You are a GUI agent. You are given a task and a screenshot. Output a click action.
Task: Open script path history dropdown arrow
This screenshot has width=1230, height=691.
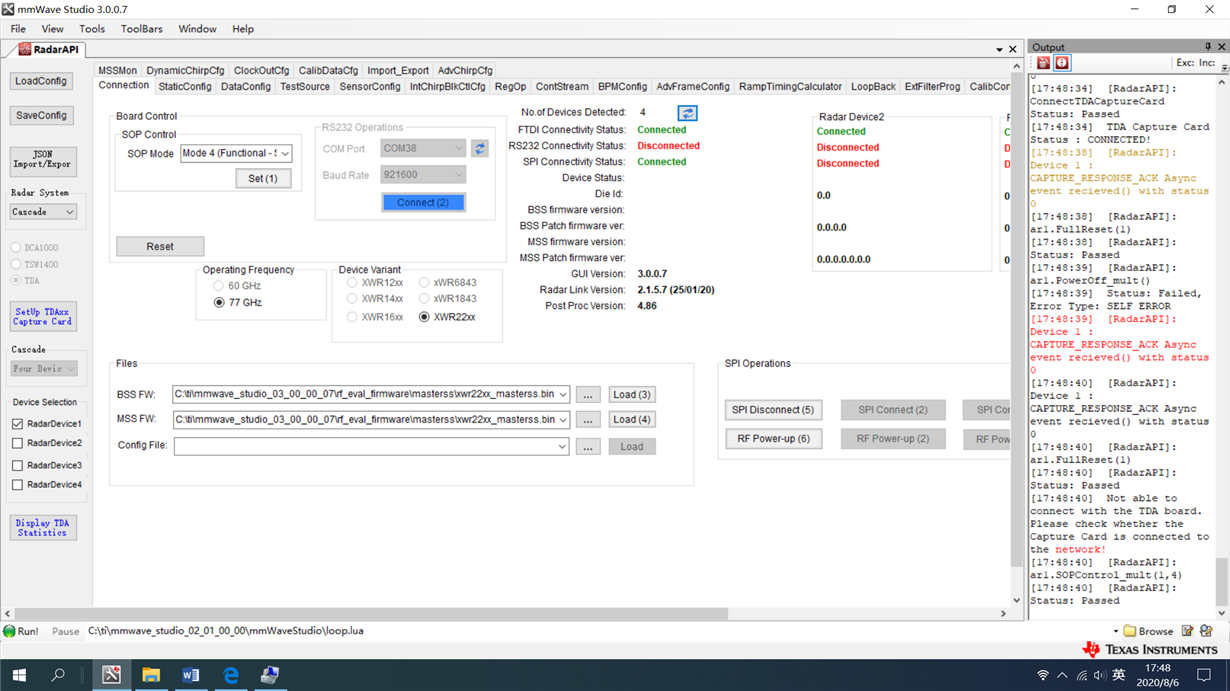(x=1115, y=631)
